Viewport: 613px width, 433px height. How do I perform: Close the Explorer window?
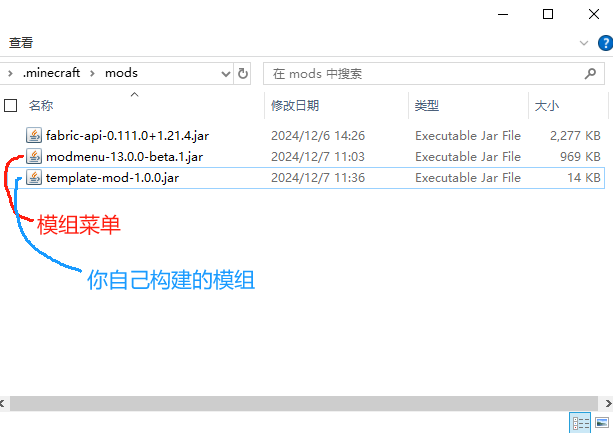pyautogui.click(x=594, y=14)
